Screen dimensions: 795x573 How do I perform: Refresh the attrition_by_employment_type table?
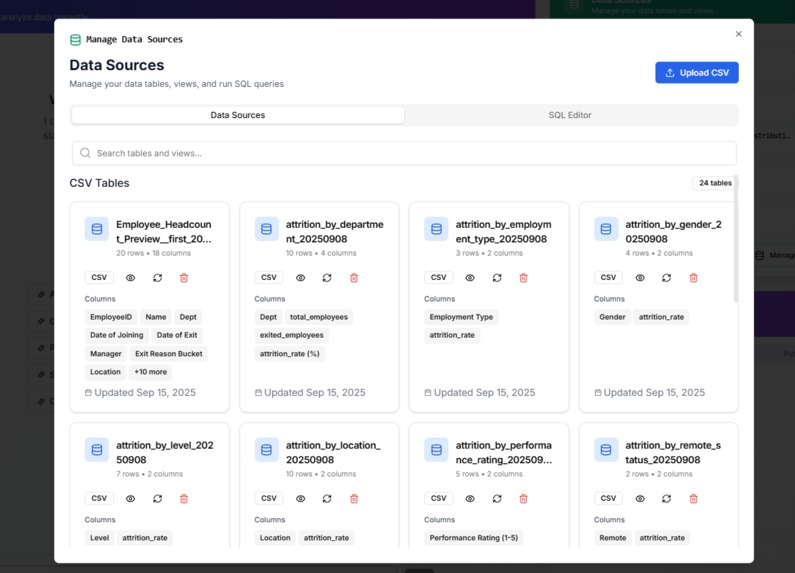coord(497,278)
